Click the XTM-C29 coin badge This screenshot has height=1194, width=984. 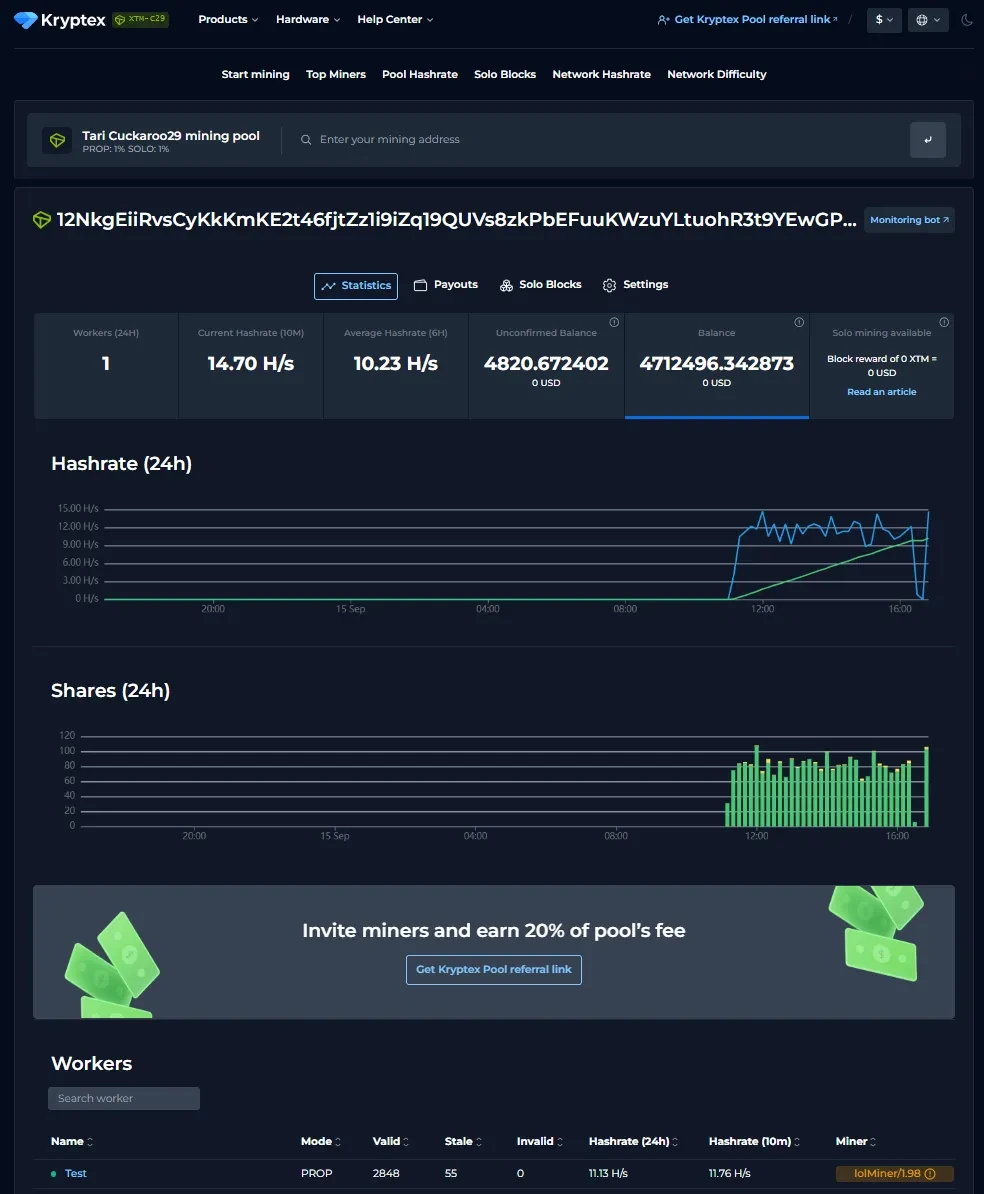(140, 19)
